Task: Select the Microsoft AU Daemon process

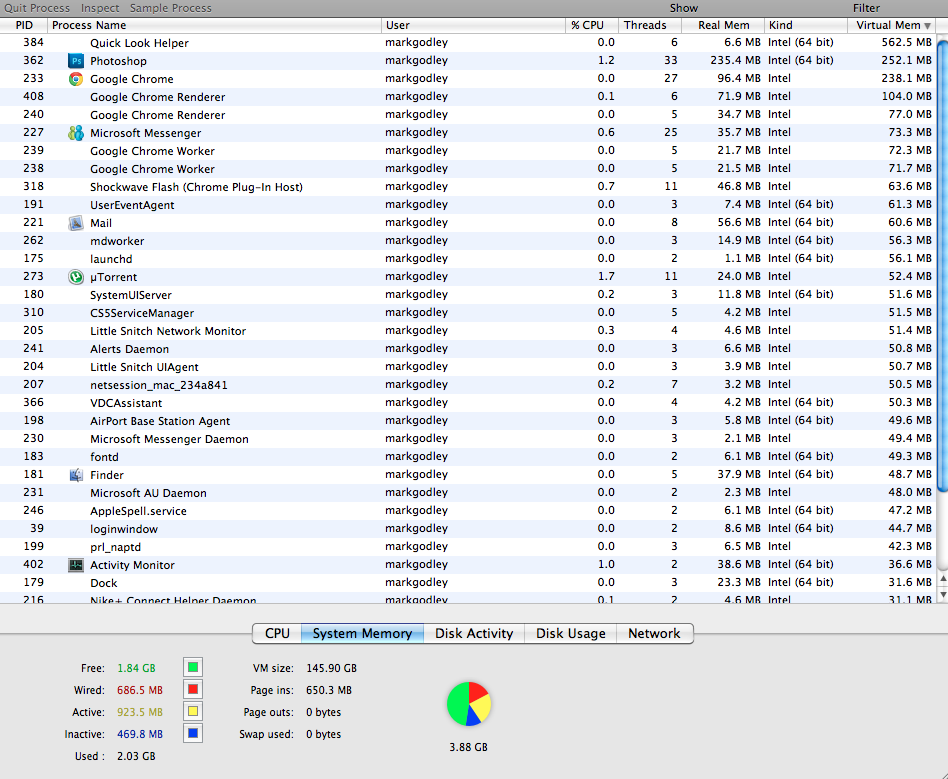Action: (x=467, y=493)
